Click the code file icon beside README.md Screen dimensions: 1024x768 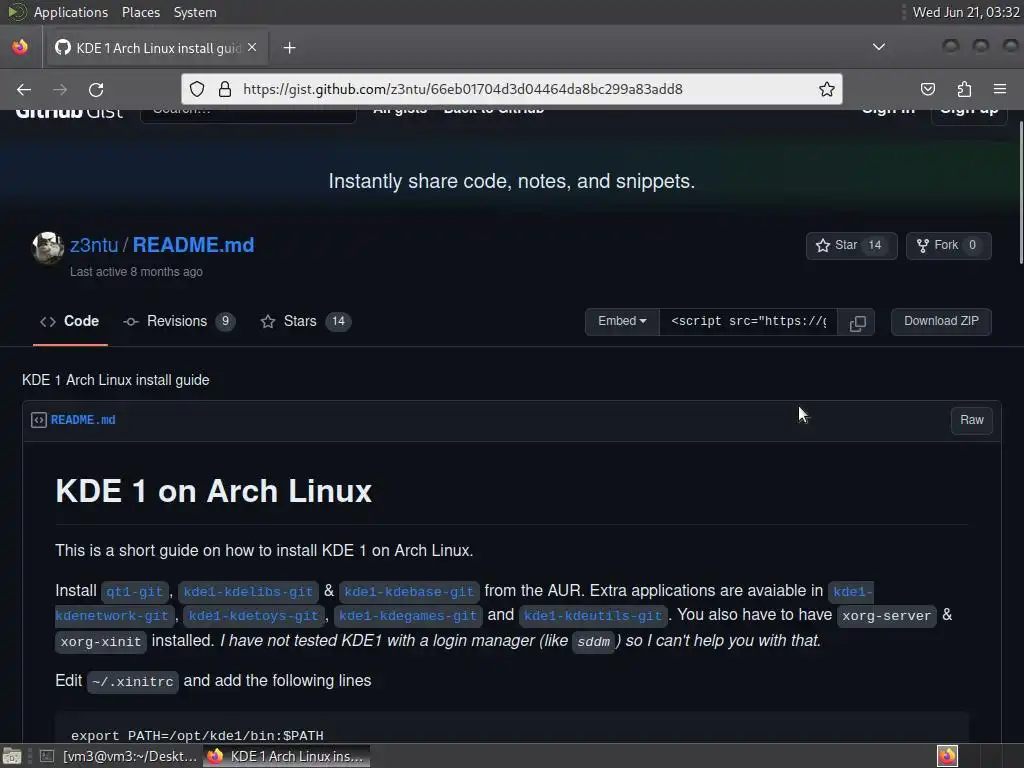[39, 420]
